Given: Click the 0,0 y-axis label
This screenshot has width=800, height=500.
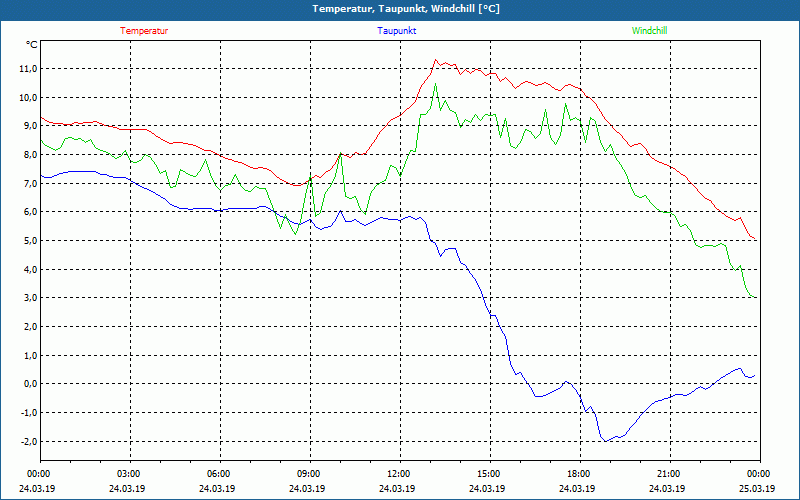Looking at the screenshot, I should [x=27, y=384].
